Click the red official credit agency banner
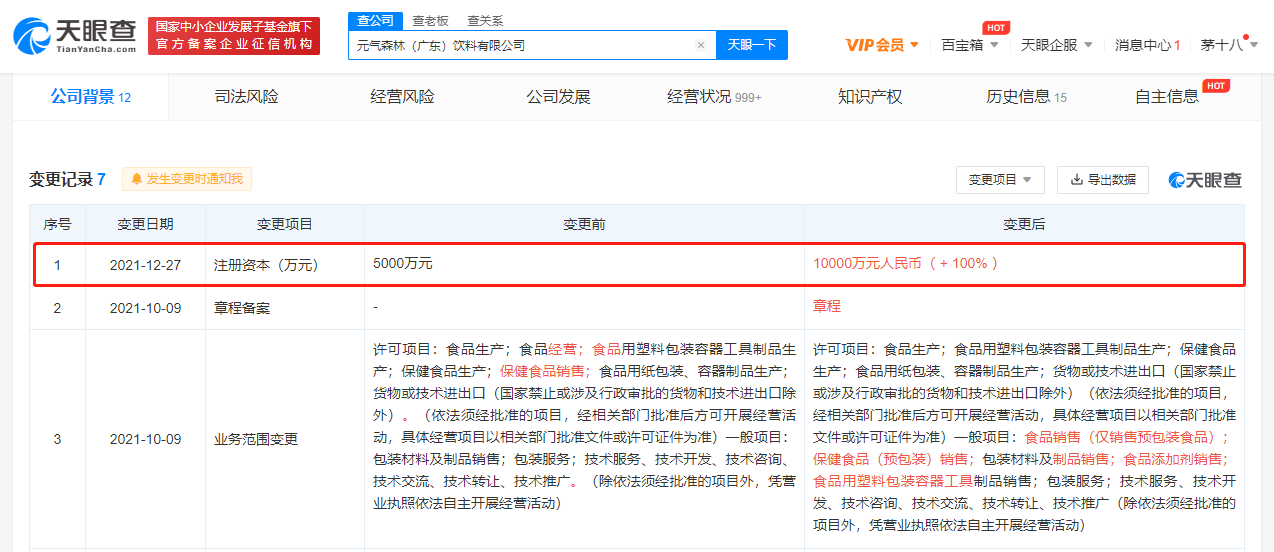This screenshot has height=552, width=1274. point(234,36)
